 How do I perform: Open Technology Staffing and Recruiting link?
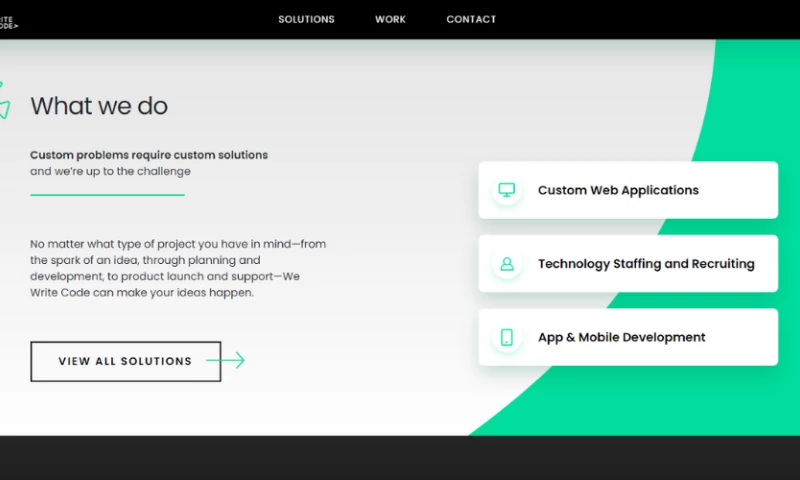646,264
